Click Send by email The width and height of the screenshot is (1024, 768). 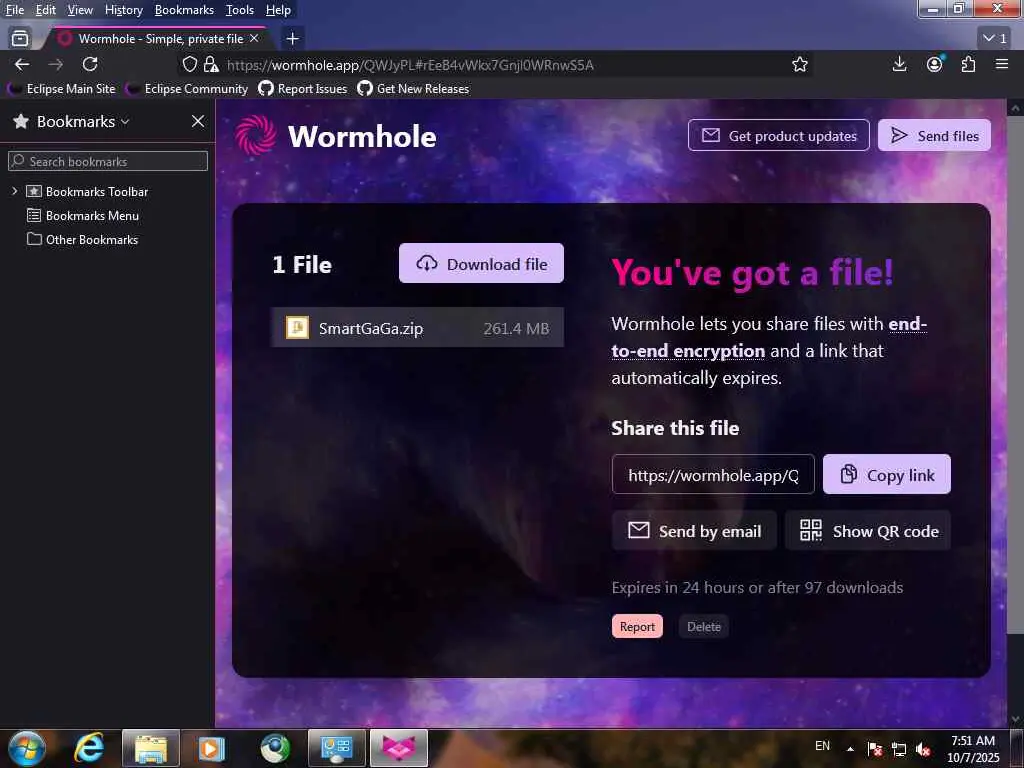point(694,531)
